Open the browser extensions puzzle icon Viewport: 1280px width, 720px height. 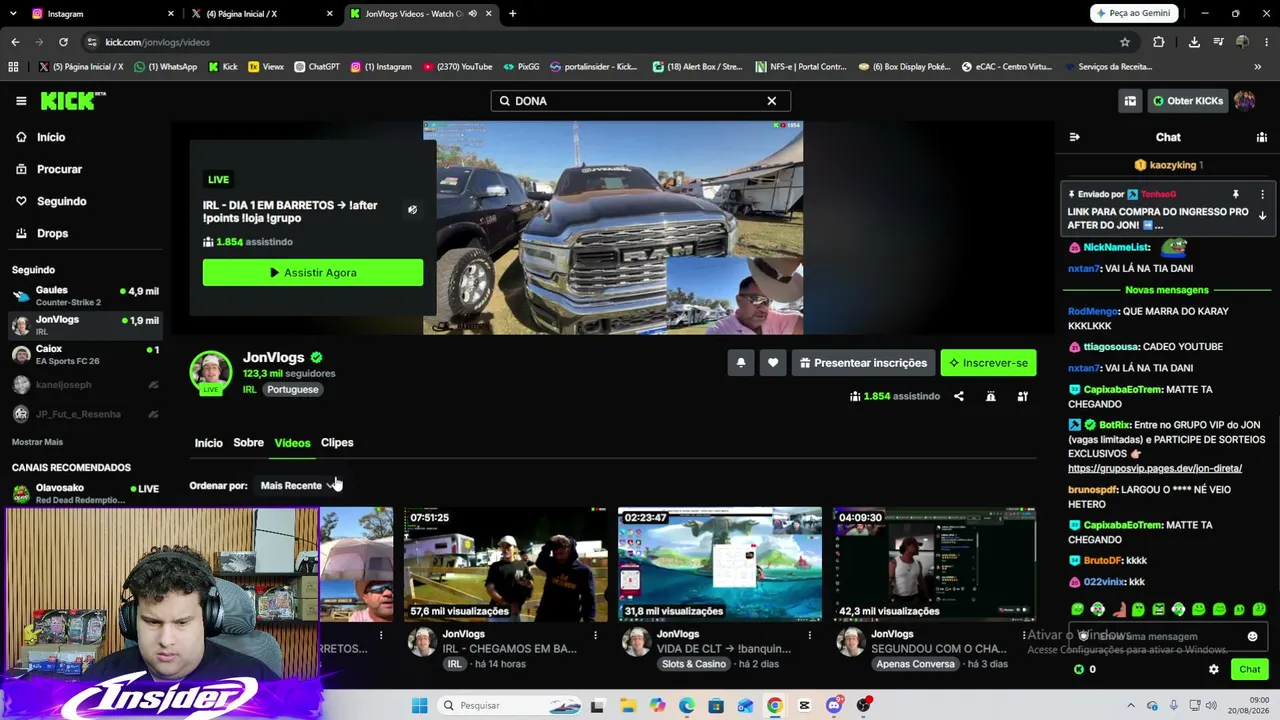point(1159,42)
